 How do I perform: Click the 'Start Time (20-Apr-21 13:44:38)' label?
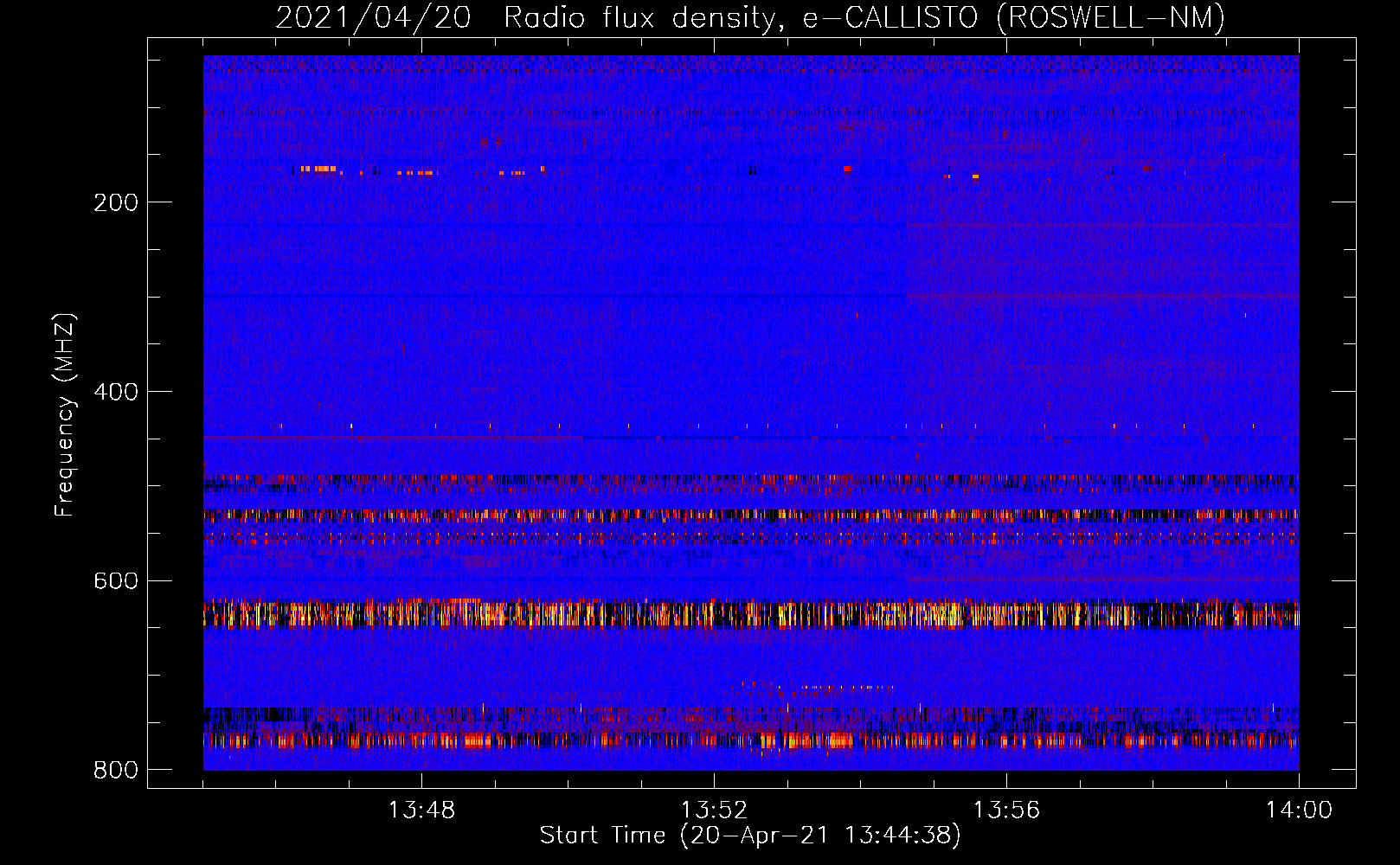(750, 836)
